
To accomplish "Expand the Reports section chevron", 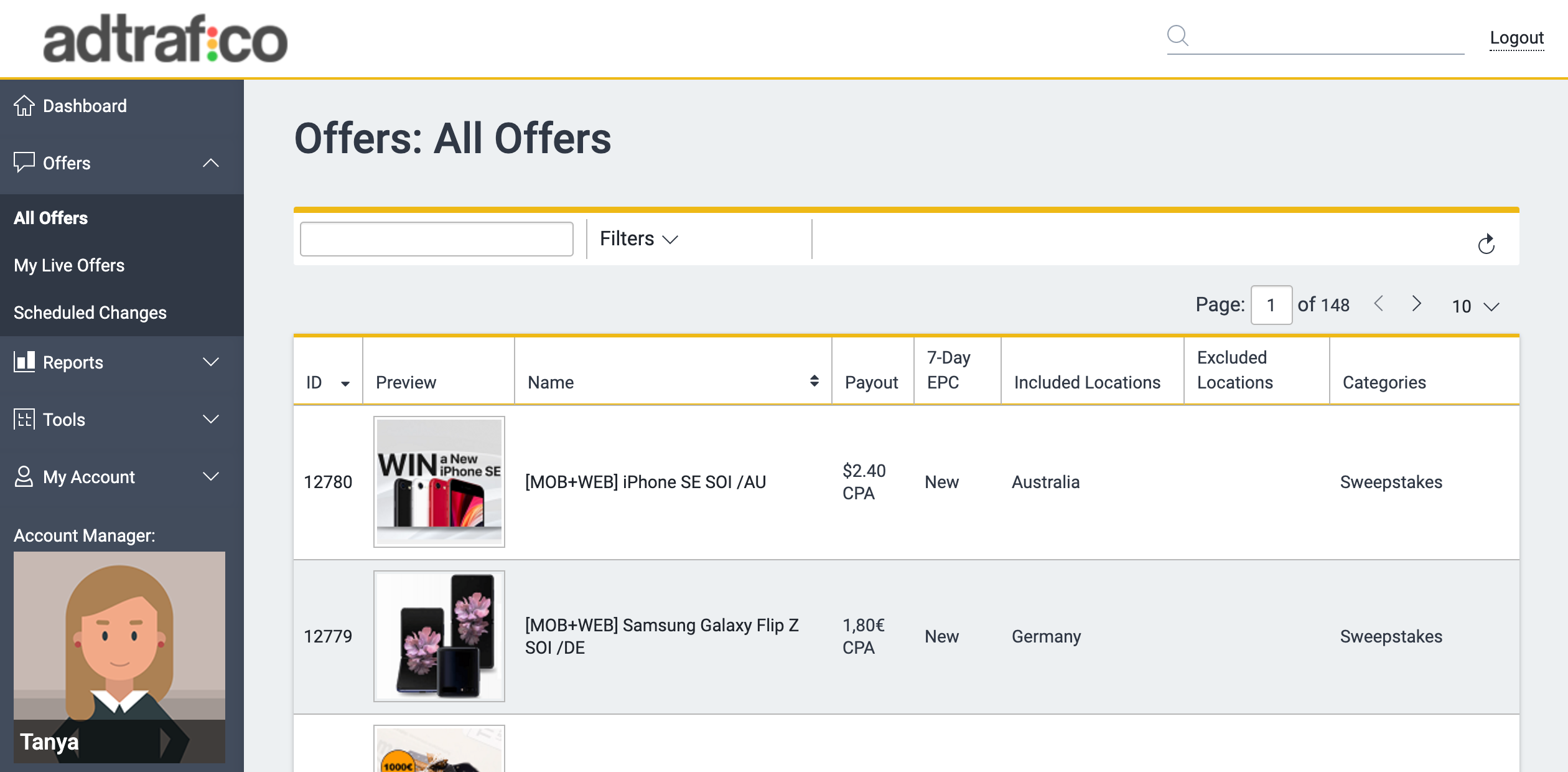I will click(x=211, y=362).
